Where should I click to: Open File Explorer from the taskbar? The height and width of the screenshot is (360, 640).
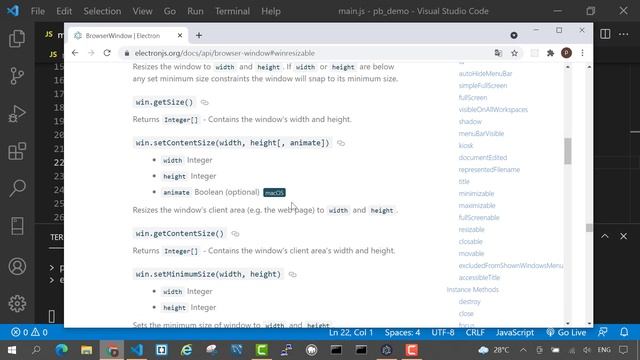[x=87, y=350]
